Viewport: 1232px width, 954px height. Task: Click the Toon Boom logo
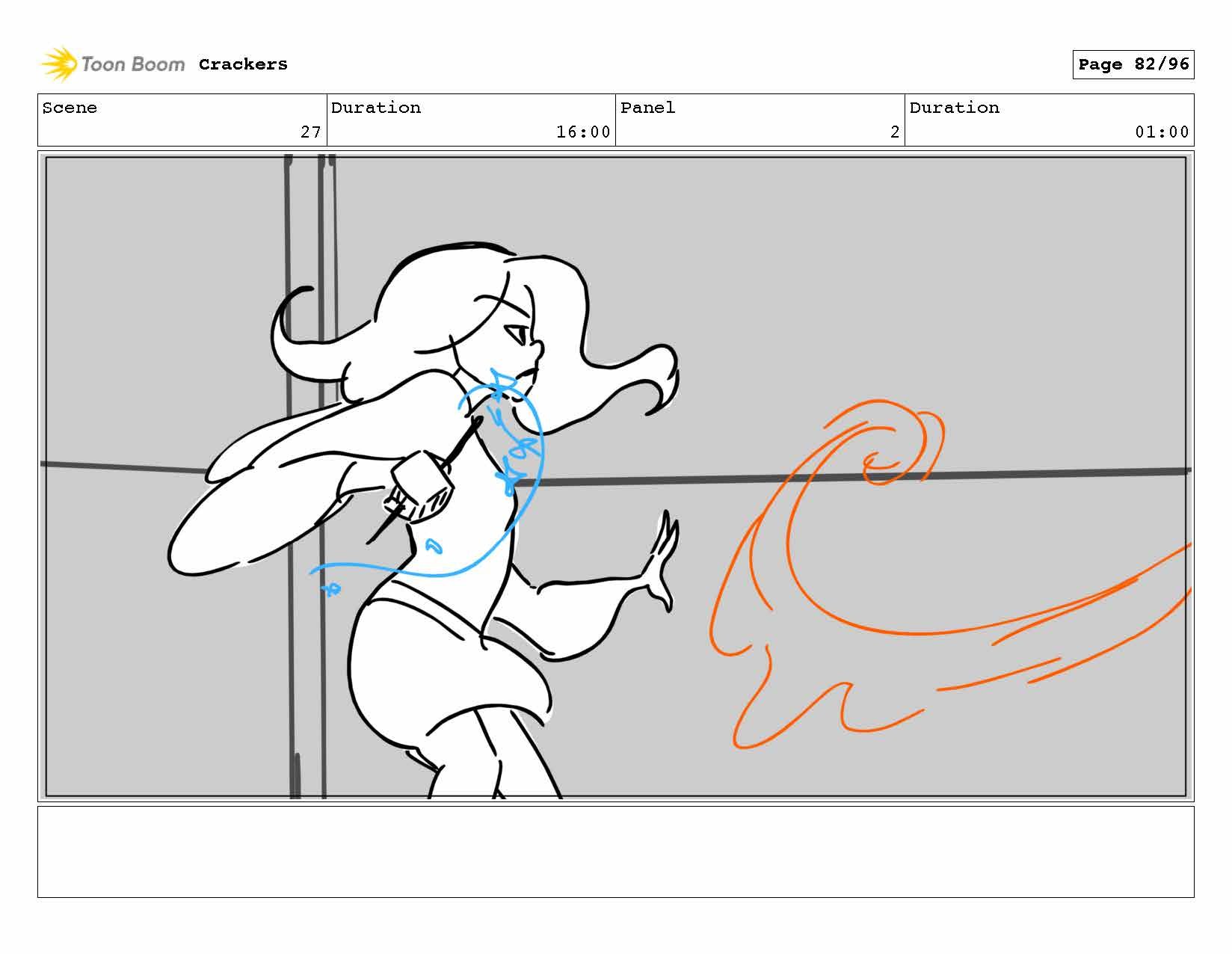112,64
